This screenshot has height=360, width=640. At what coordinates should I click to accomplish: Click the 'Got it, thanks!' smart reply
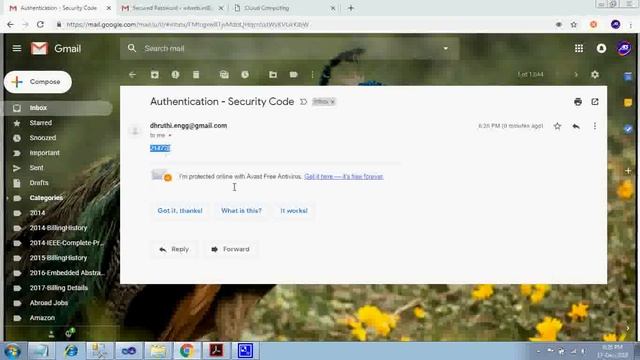point(180,211)
